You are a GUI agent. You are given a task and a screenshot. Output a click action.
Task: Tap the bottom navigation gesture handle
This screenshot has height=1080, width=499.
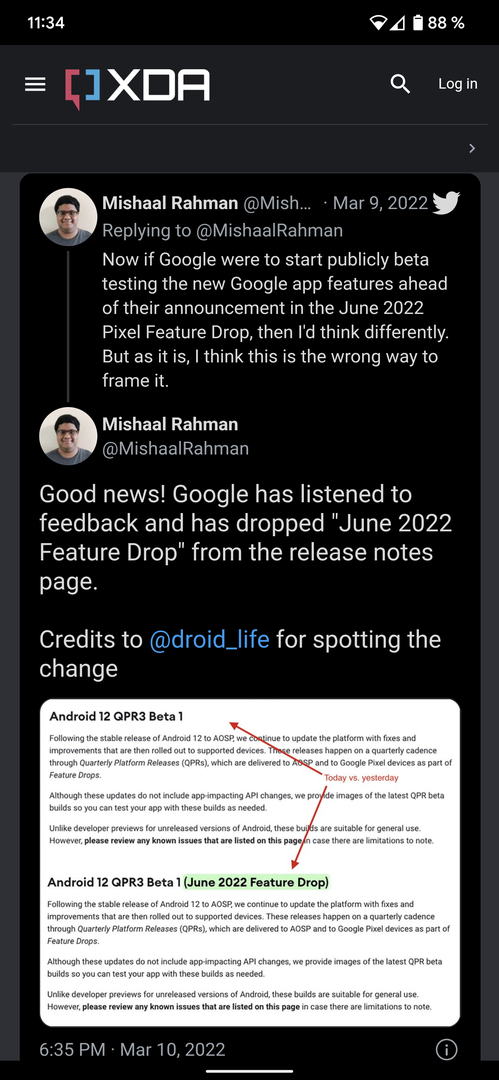[x=250, y=1071]
